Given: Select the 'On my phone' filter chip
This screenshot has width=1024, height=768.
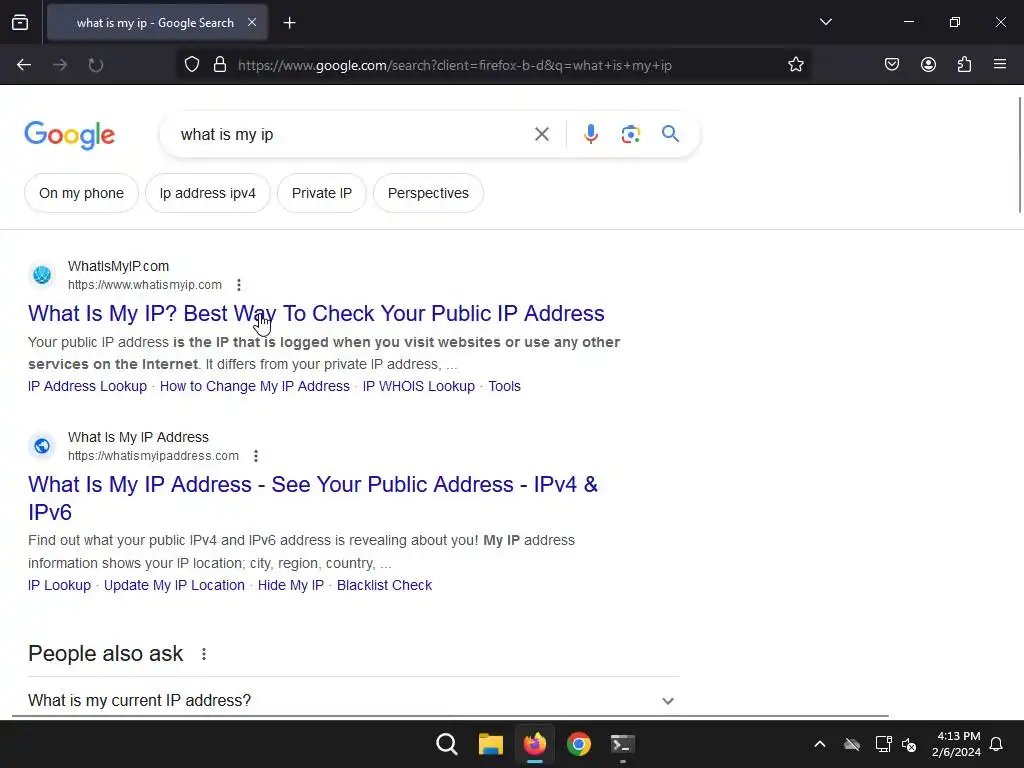Looking at the screenshot, I should tap(82, 193).
